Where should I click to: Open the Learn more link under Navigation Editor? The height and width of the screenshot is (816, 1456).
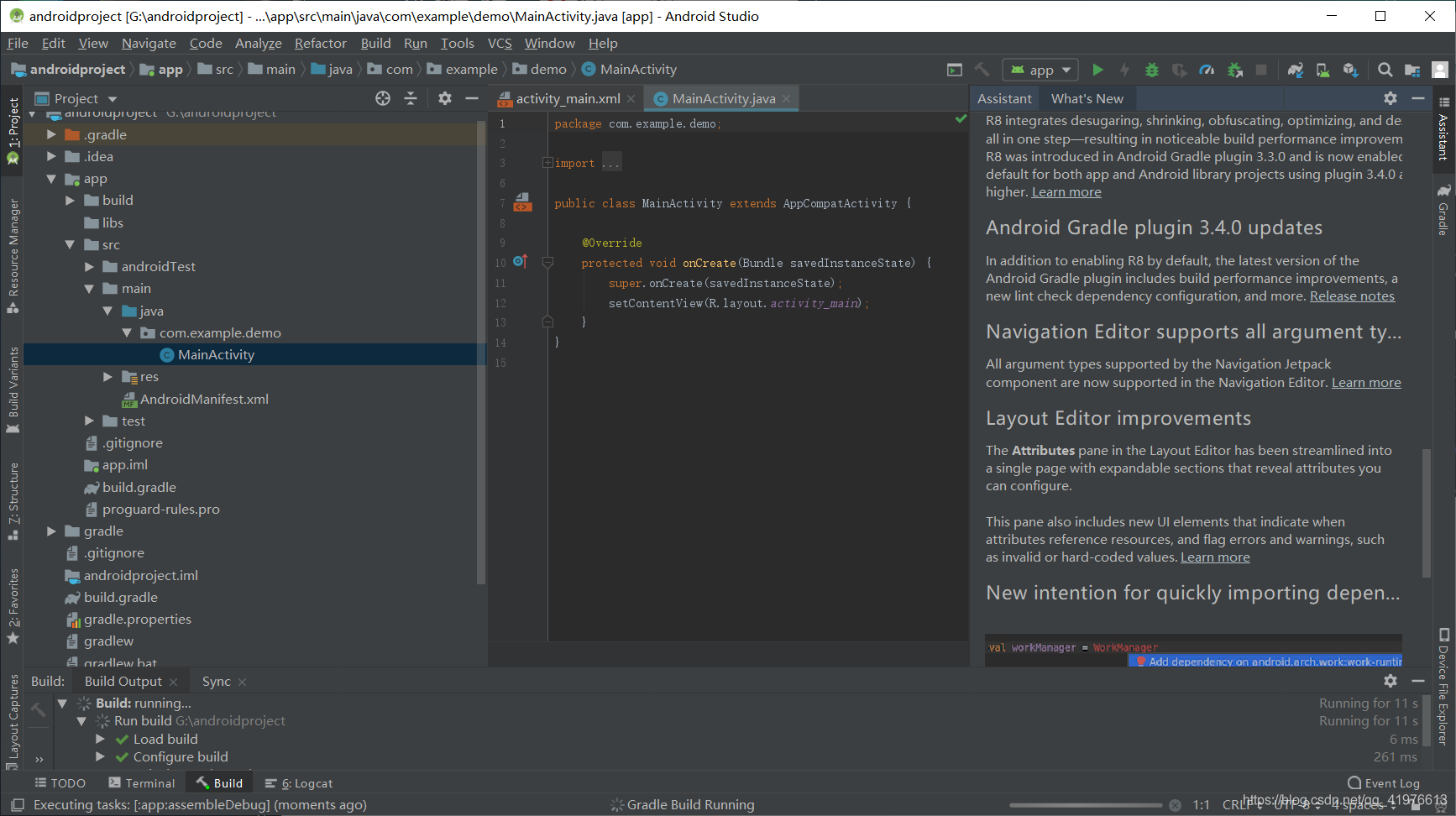pos(1365,382)
